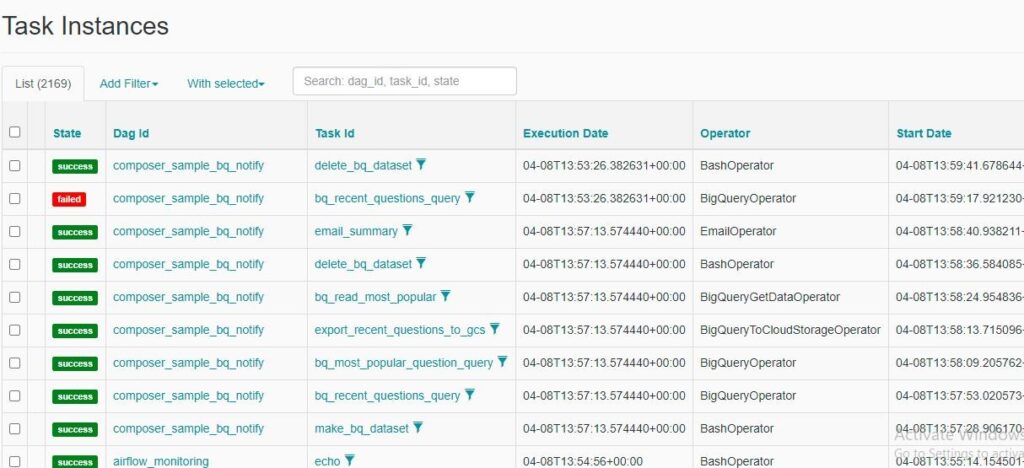Click the red failed status badge
The width and height of the screenshot is (1024, 468).
point(69,199)
